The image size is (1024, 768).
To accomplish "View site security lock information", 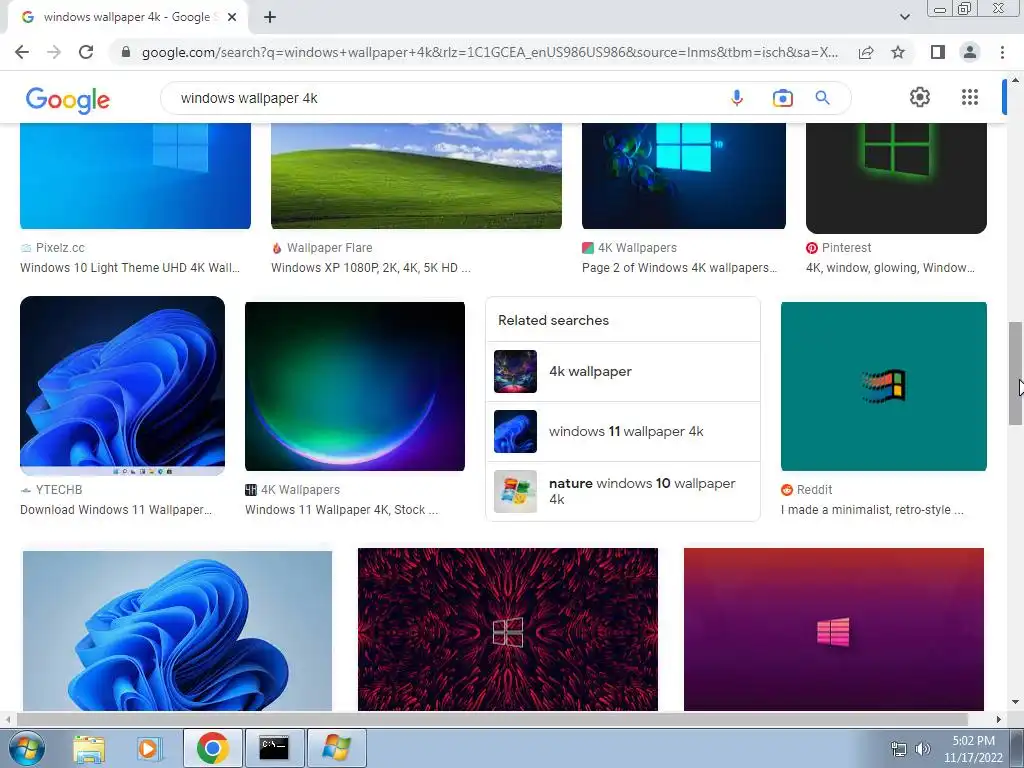I will pyautogui.click(x=126, y=52).
